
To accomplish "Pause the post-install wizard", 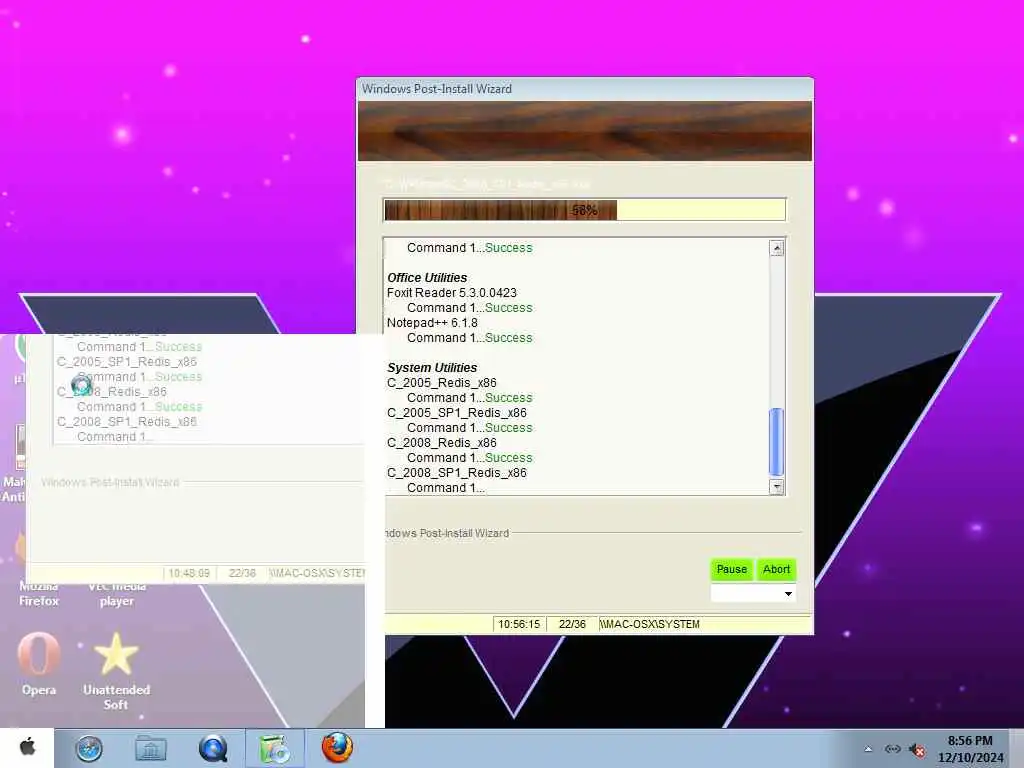I will click(731, 569).
